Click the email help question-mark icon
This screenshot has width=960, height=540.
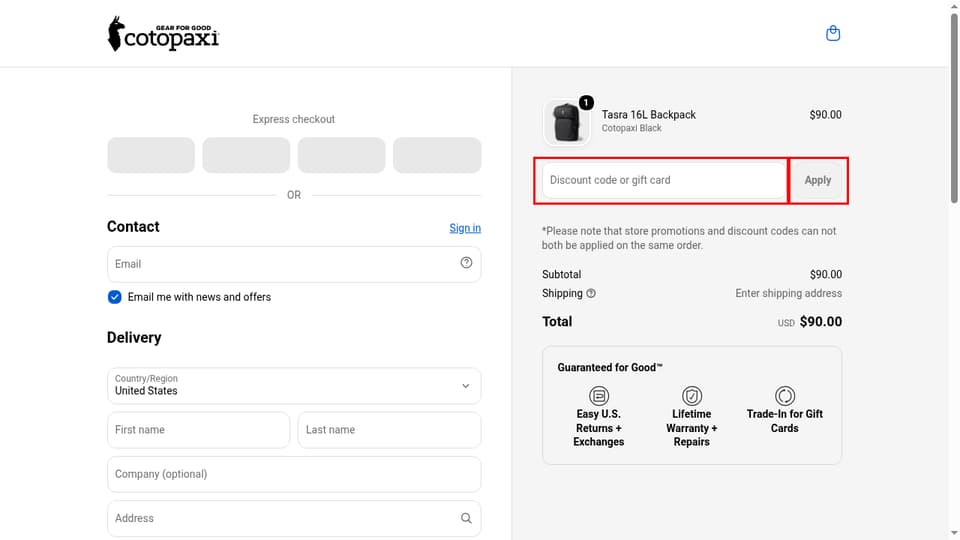click(466, 263)
